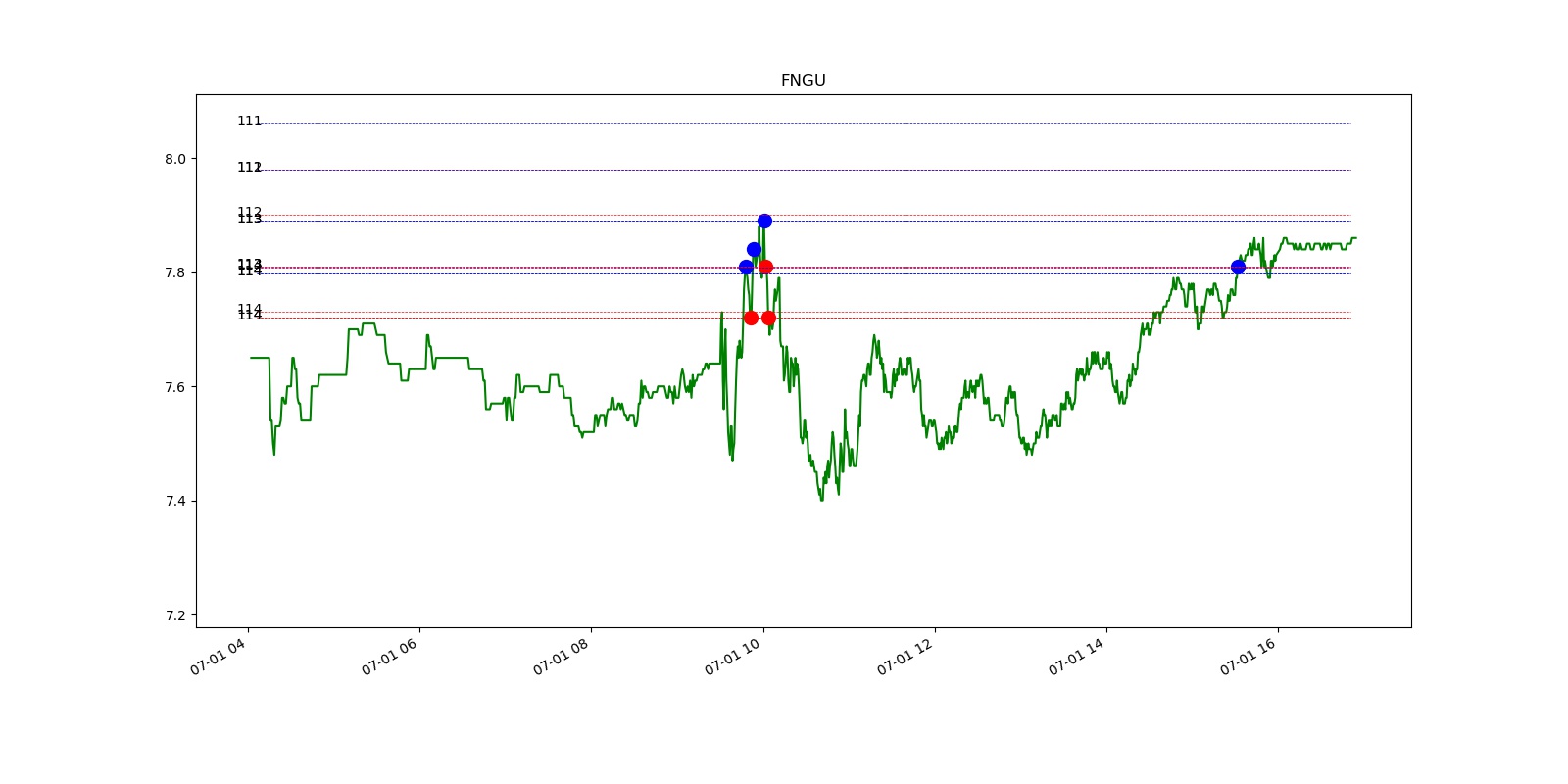This screenshot has width=1568, height=784.
Task: Click the 07-01 14 x-axis label
Action: pos(1077,657)
